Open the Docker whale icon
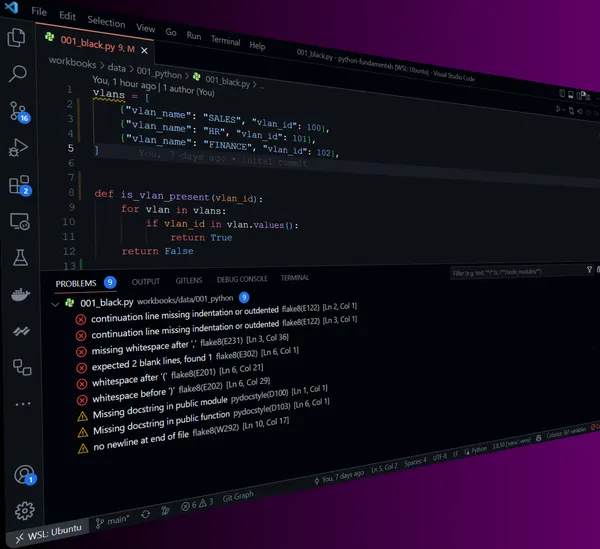Screen dimensions: 600x549 21,294
